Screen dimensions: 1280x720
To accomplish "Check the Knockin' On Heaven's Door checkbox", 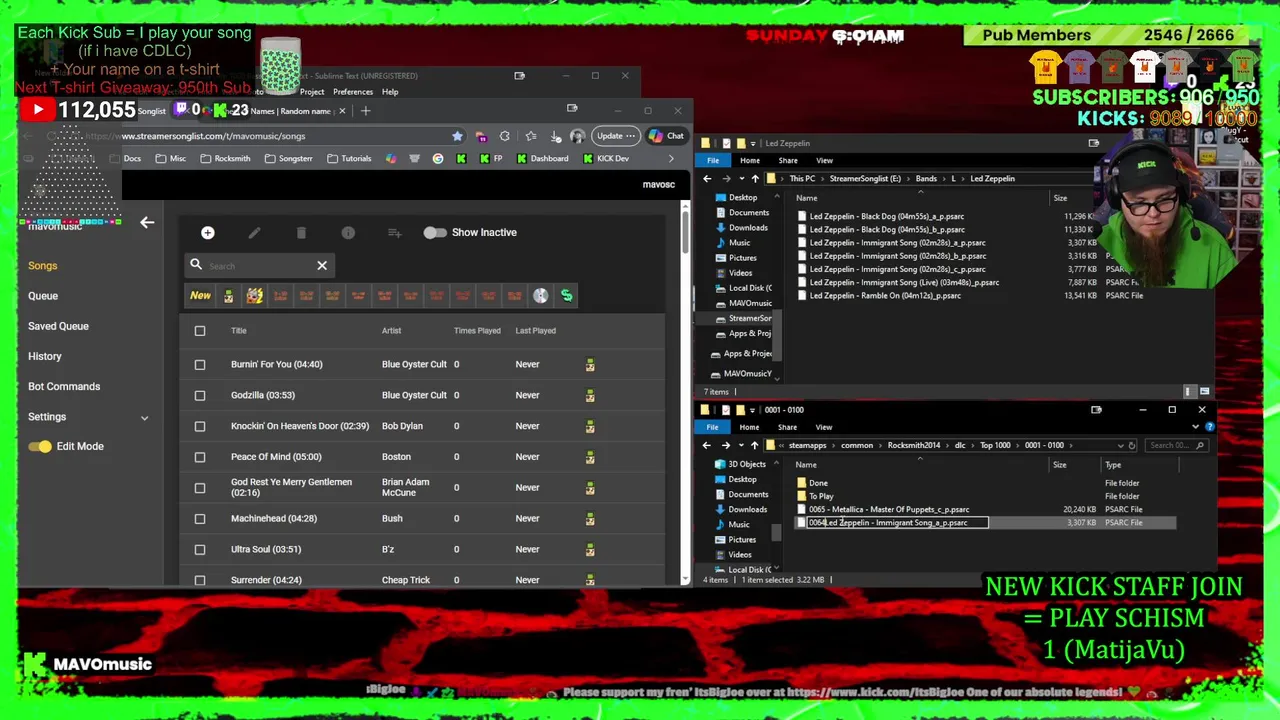I will [200, 426].
